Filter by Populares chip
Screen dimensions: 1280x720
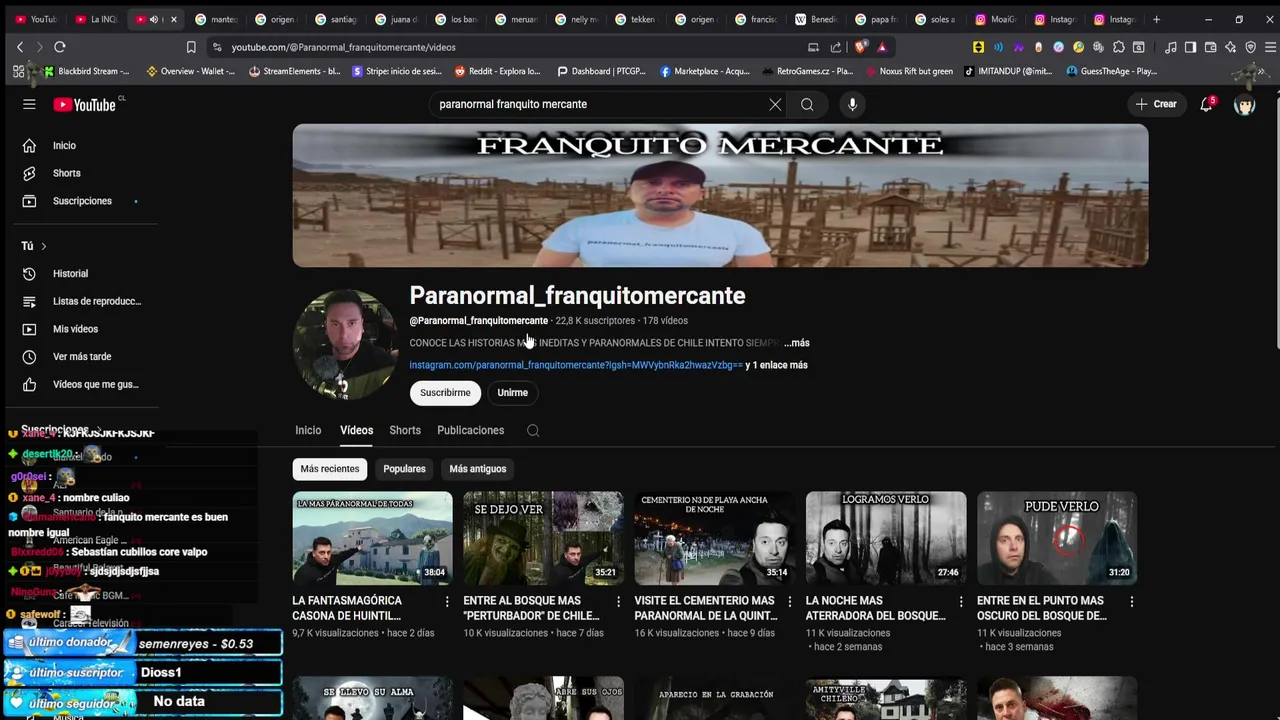tap(404, 469)
